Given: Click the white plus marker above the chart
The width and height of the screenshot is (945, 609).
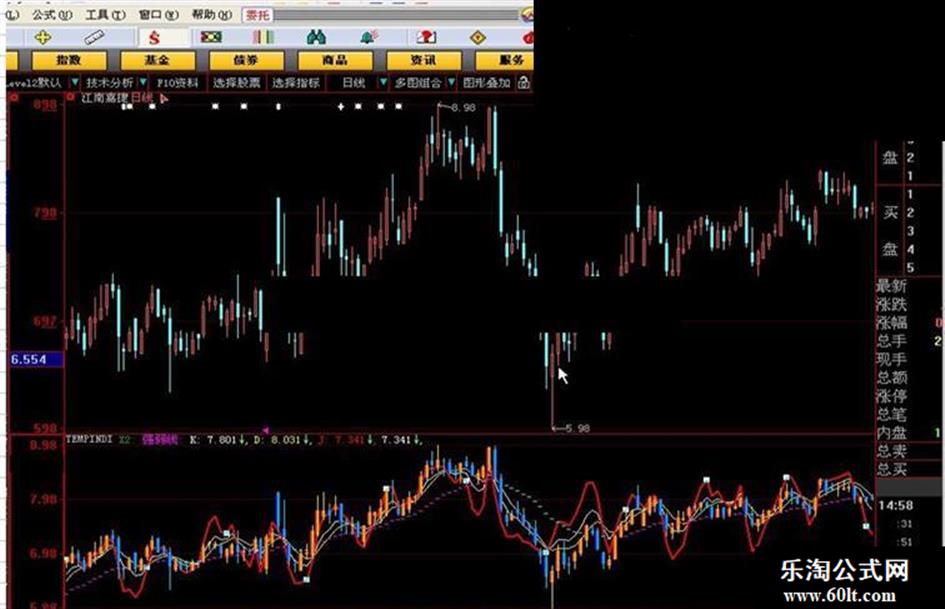Looking at the screenshot, I should [x=341, y=107].
